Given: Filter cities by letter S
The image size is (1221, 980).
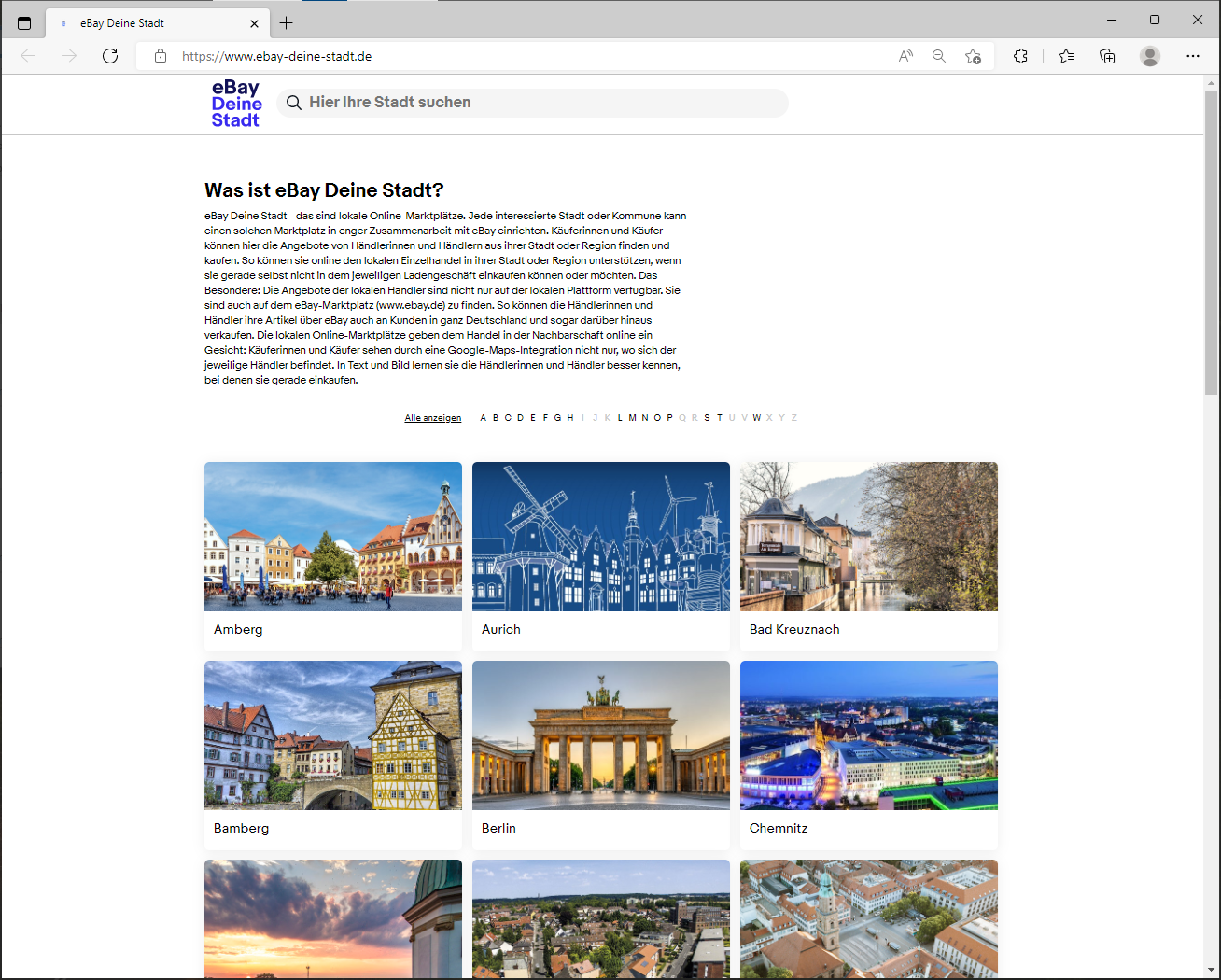Looking at the screenshot, I should click(x=707, y=418).
